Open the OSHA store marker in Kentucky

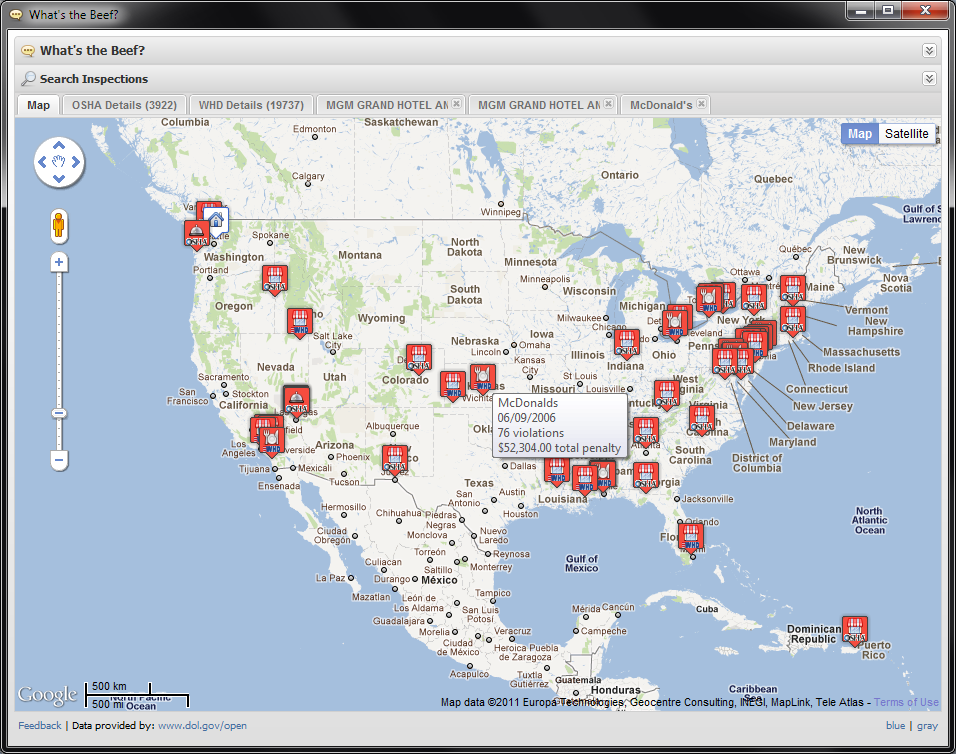(667, 394)
